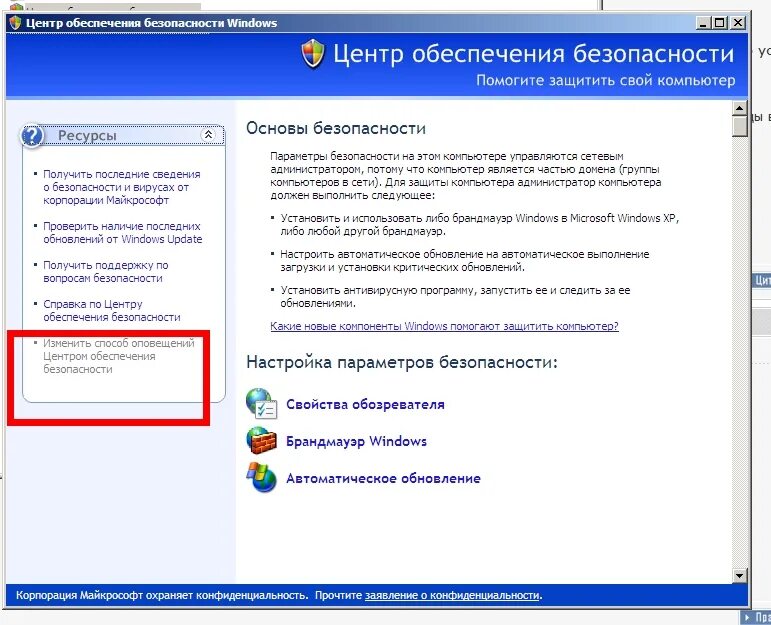The width and height of the screenshot is (771, 625).
Task: Open link about new Windows protection components
Action: pos(445,326)
